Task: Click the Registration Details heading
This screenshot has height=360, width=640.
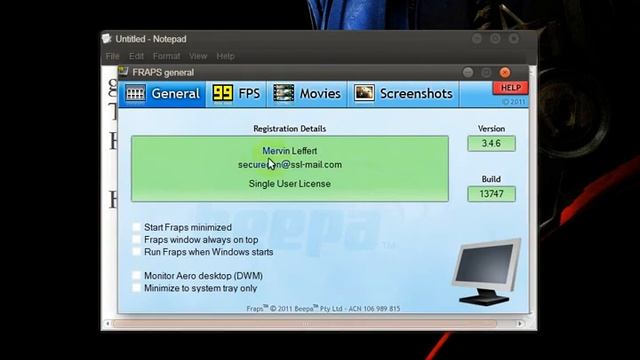Action: pyautogui.click(x=289, y=129)
